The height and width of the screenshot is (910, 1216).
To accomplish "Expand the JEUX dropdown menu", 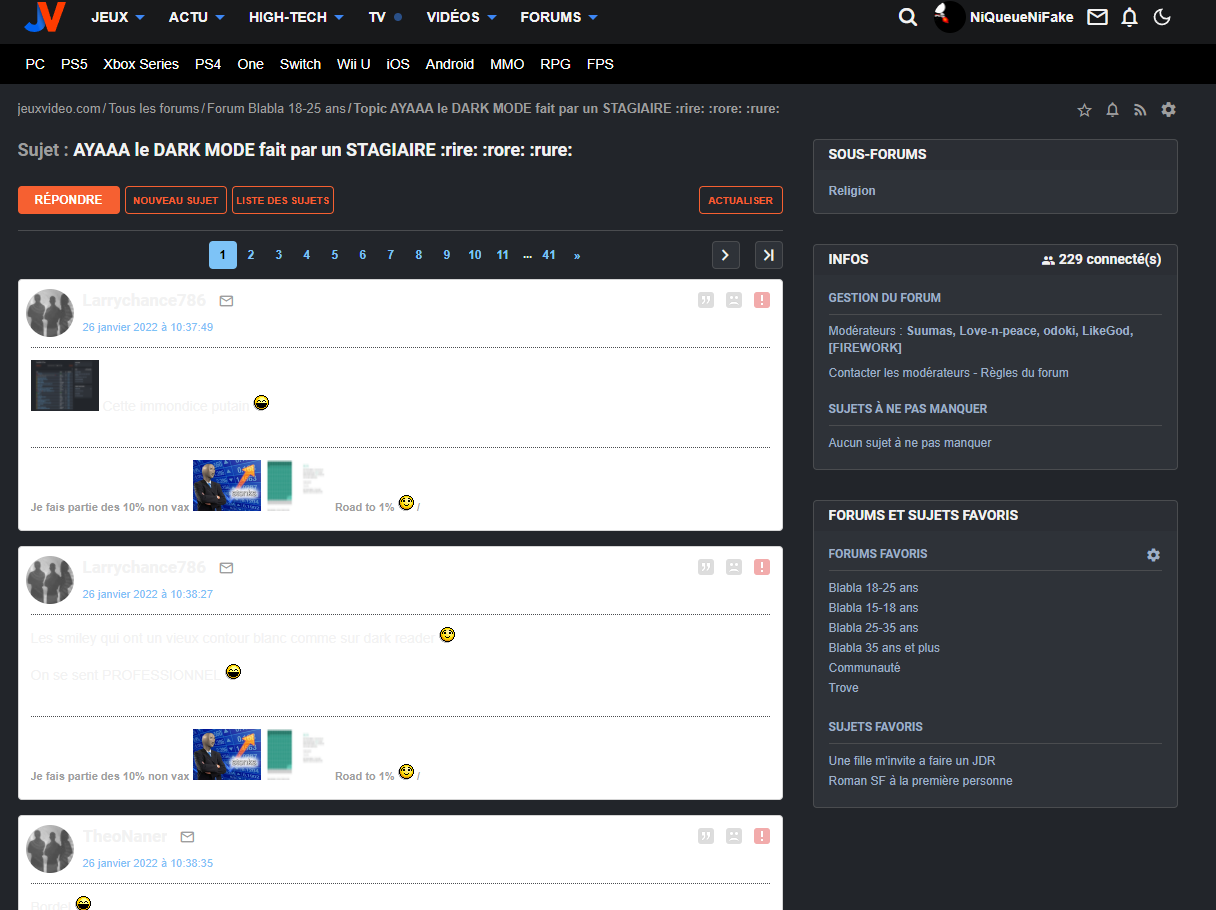I will 117,17.
